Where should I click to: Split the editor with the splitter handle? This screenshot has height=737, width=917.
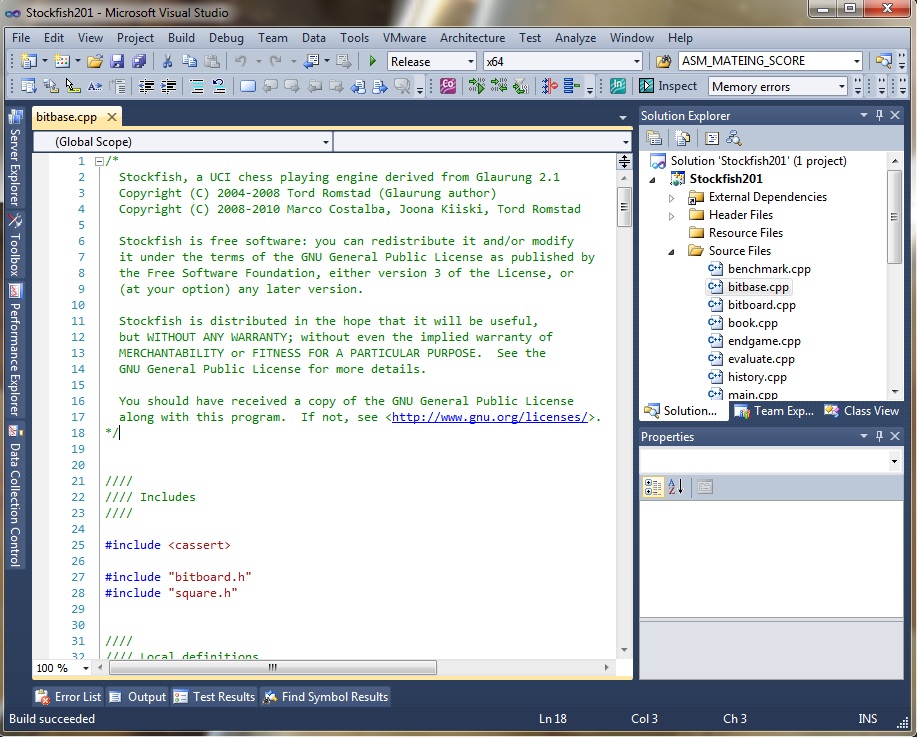(x=624, y=161)
